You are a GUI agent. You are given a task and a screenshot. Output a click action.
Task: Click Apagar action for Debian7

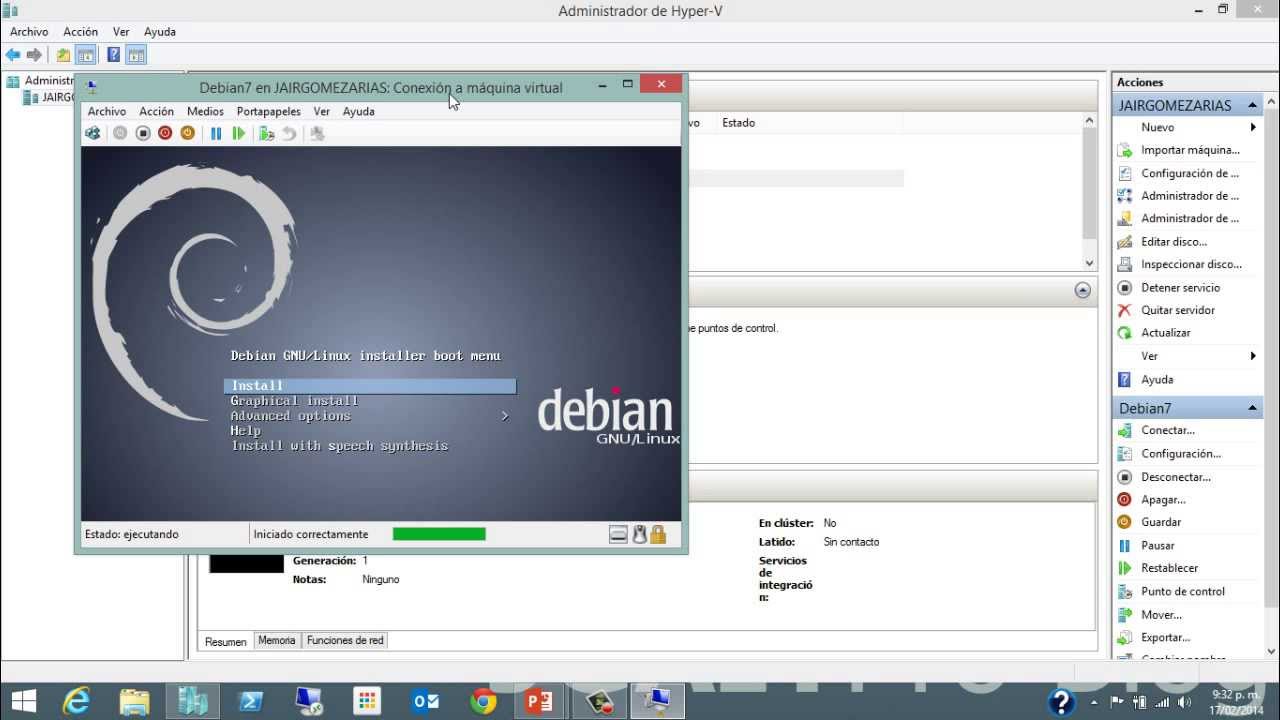tap(1163, 500)
